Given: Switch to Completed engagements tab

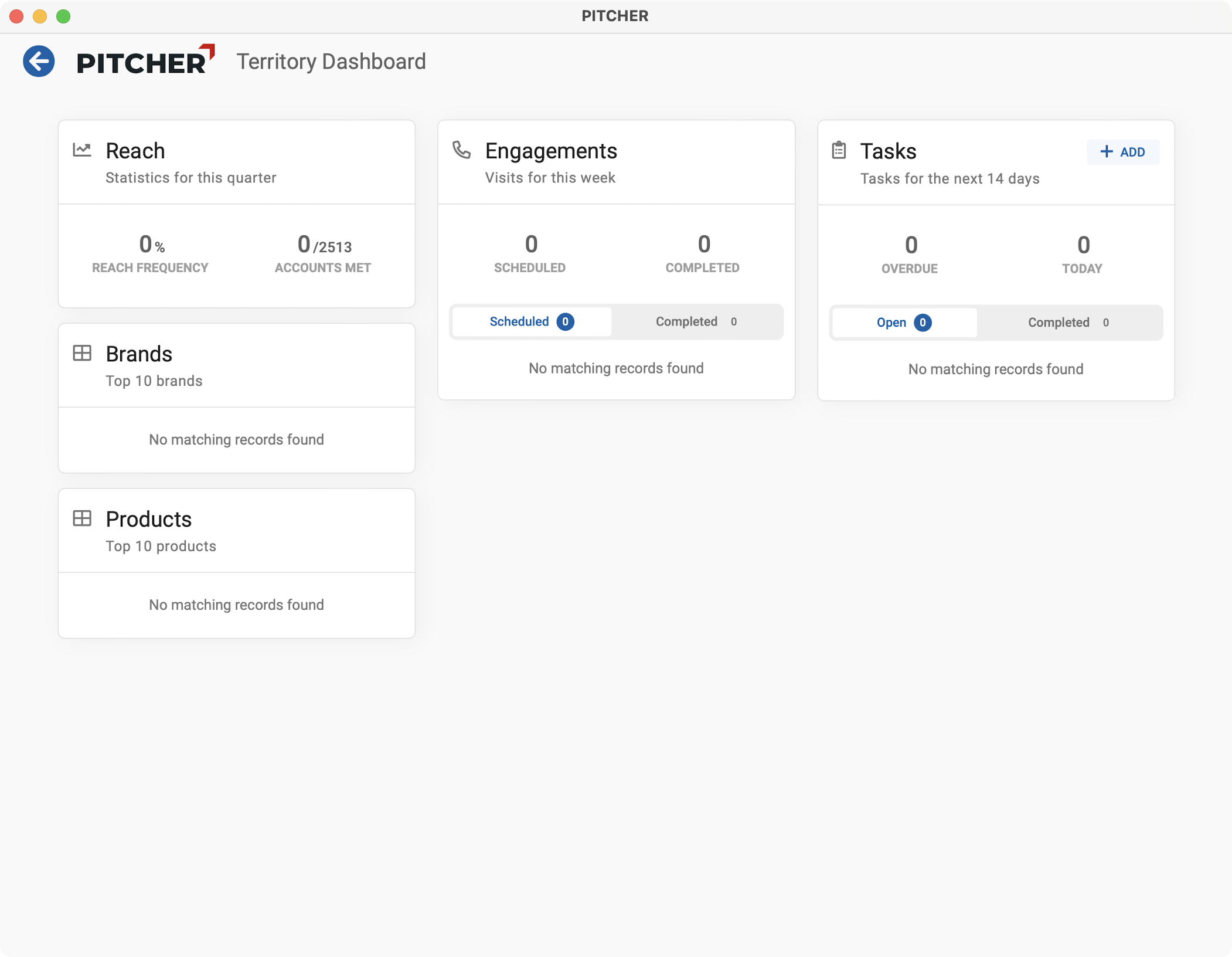Looking at the screenshot, I should pyautogui.click(x=696, y=321).
